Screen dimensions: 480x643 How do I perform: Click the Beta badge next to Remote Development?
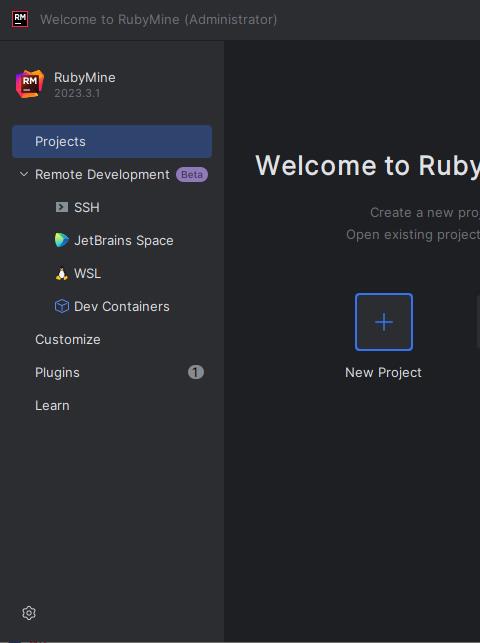(x=192, y=175)
